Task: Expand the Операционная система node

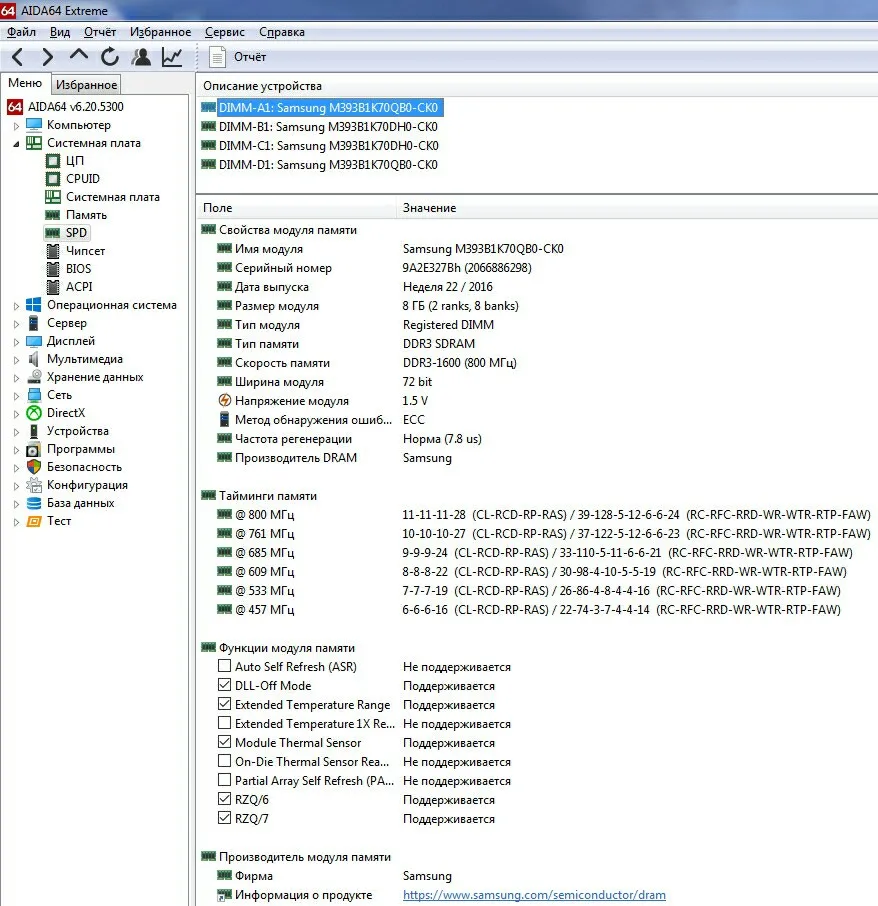Action: coord(16,306)
